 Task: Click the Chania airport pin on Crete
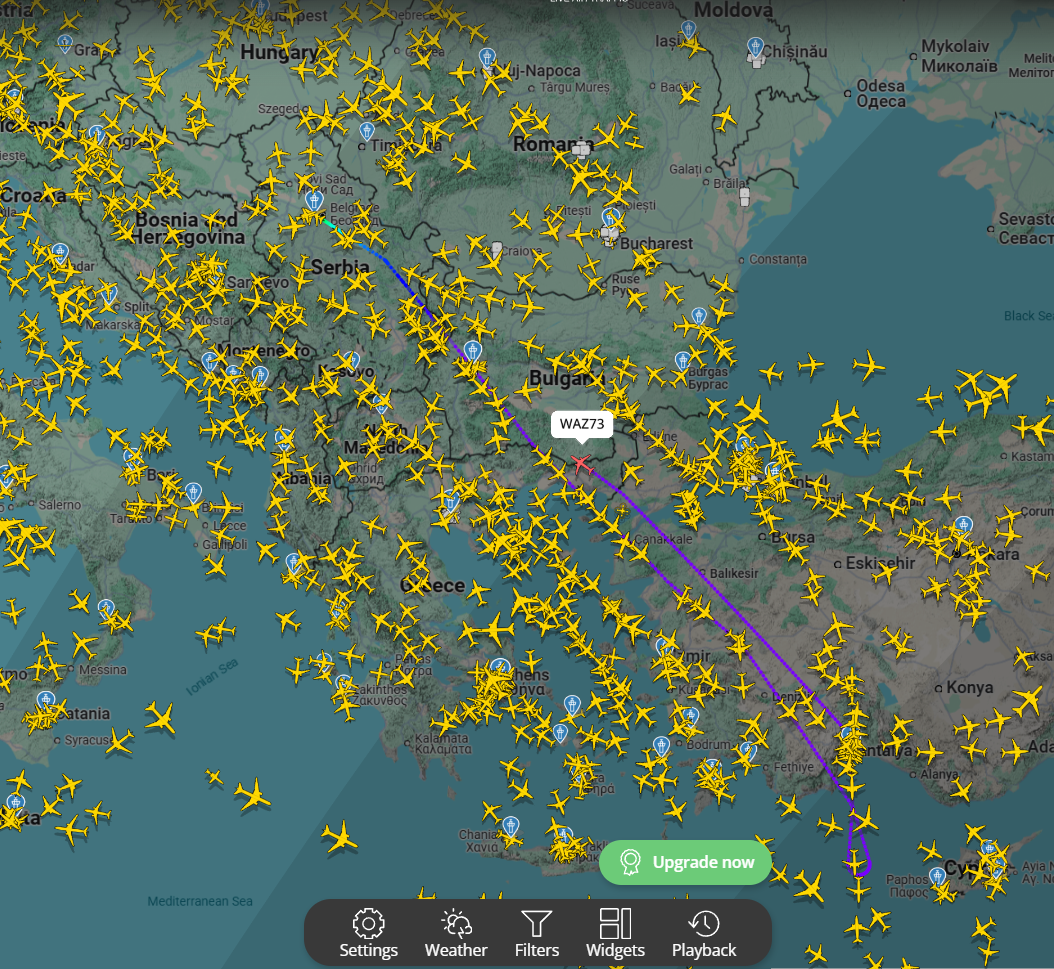pos(511,826)
